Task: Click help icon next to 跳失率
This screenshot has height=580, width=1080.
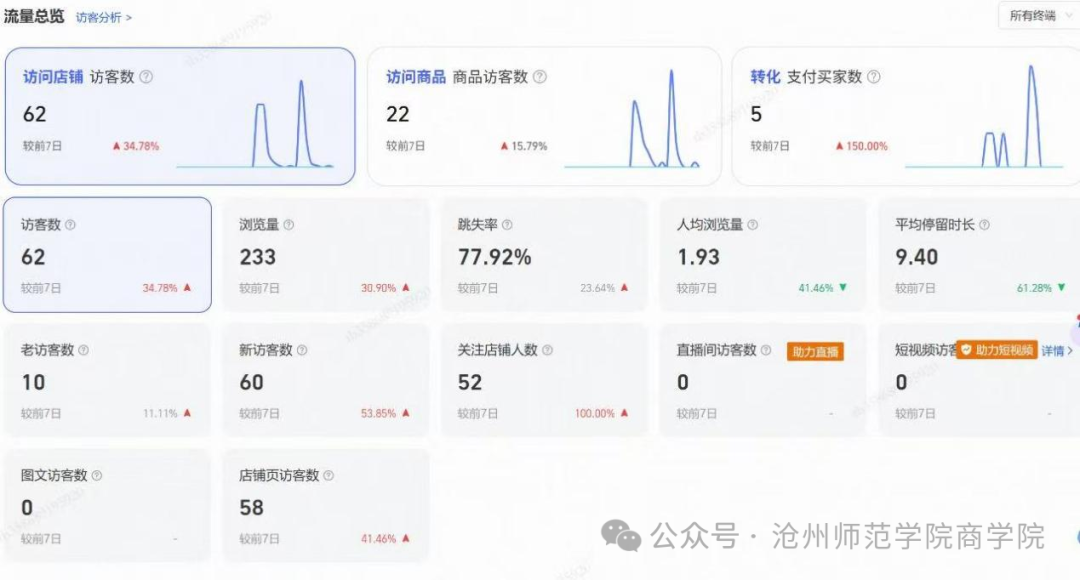Action: 507,225
